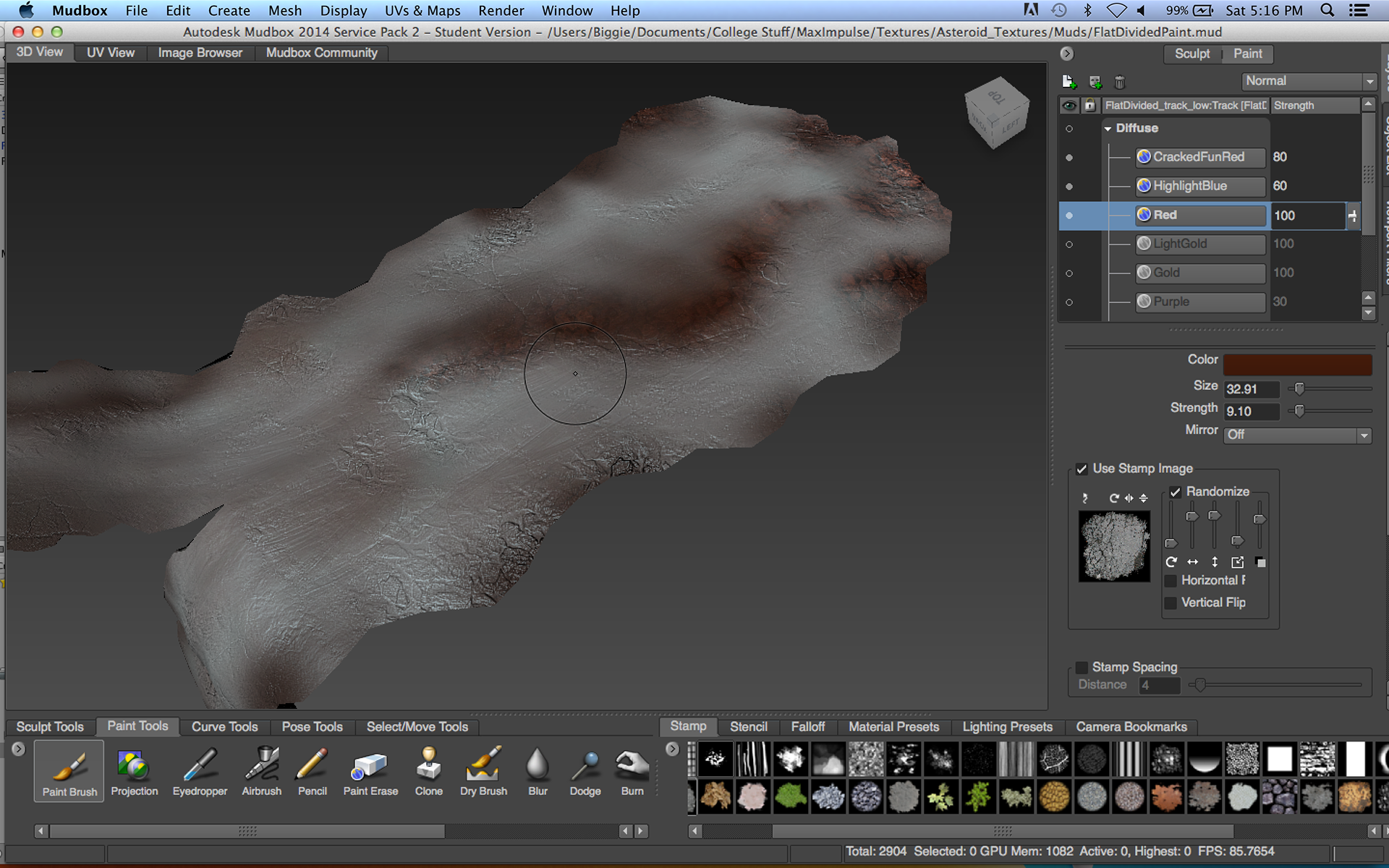This screenshot has width=1389, height=868.
Task: Select the Blur tool
Action: (538, 771)
